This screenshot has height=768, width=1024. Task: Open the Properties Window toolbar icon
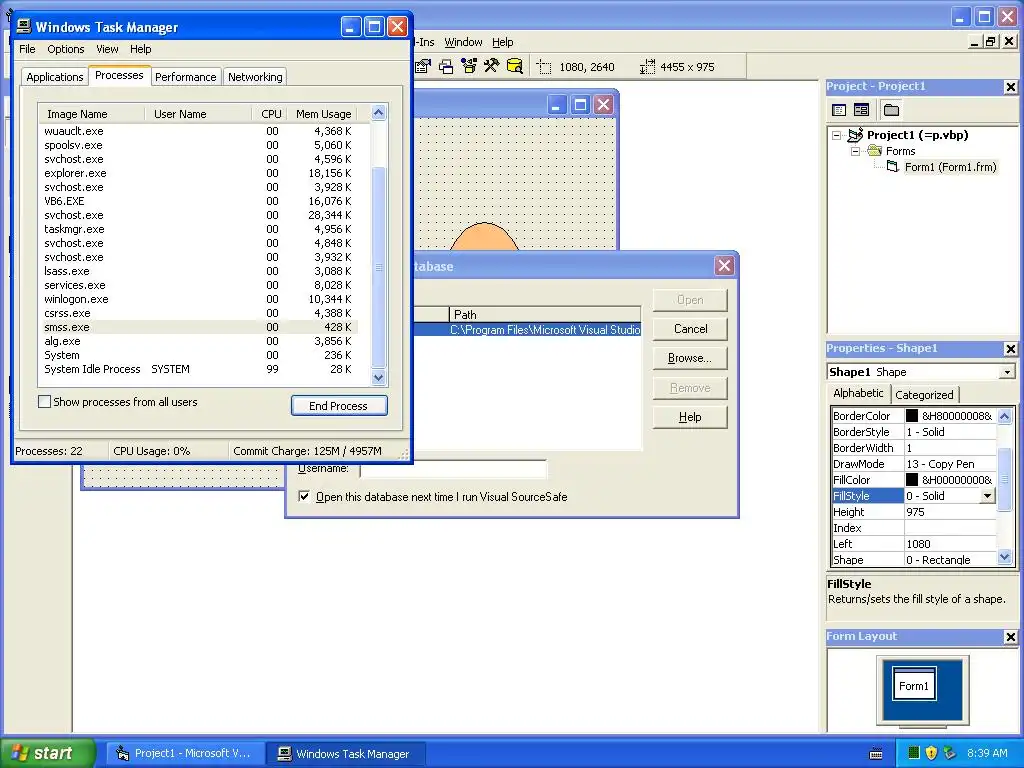pos(423,66)
